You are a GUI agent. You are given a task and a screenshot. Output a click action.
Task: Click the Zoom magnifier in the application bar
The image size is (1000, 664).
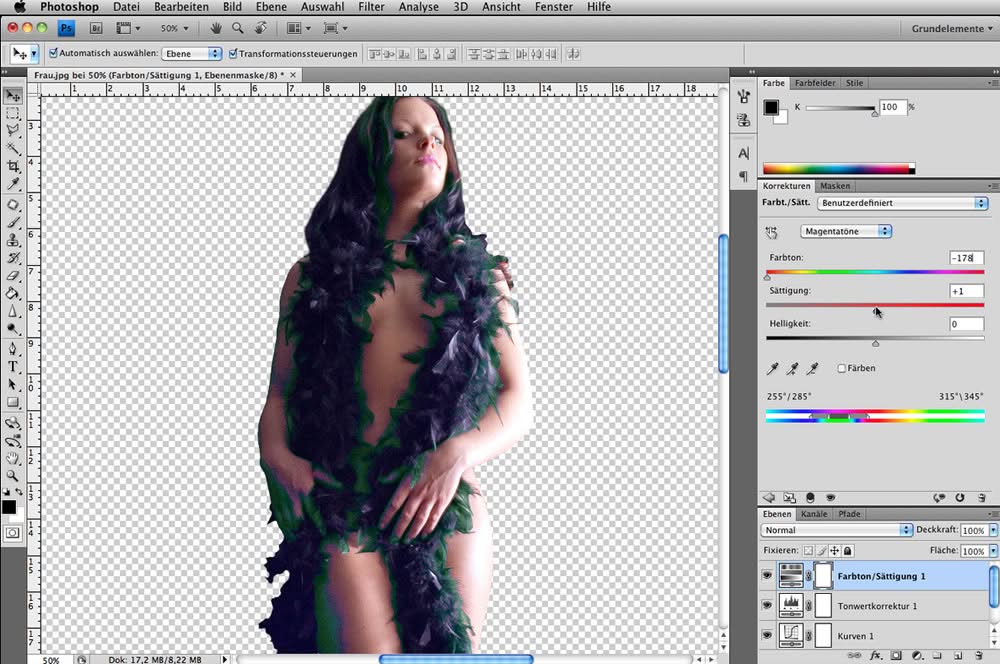click(x=238, y=28)
